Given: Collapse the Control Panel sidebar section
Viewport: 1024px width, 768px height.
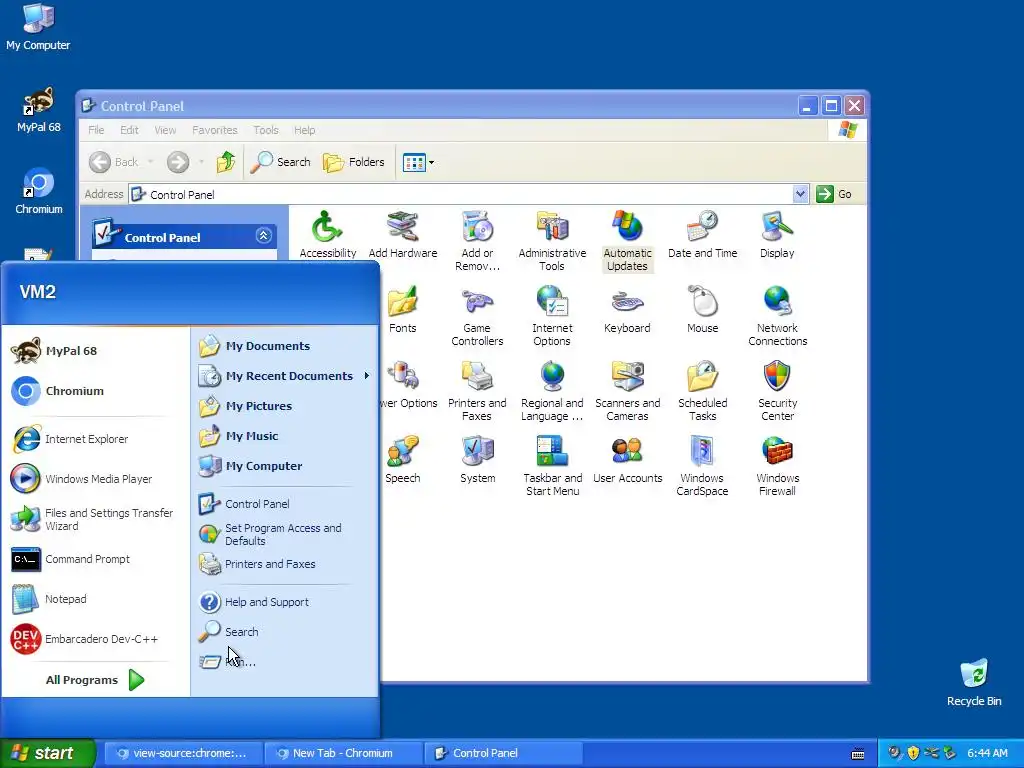Looking at the screenshot, I should pyautogui.click(x=263, y=236).
